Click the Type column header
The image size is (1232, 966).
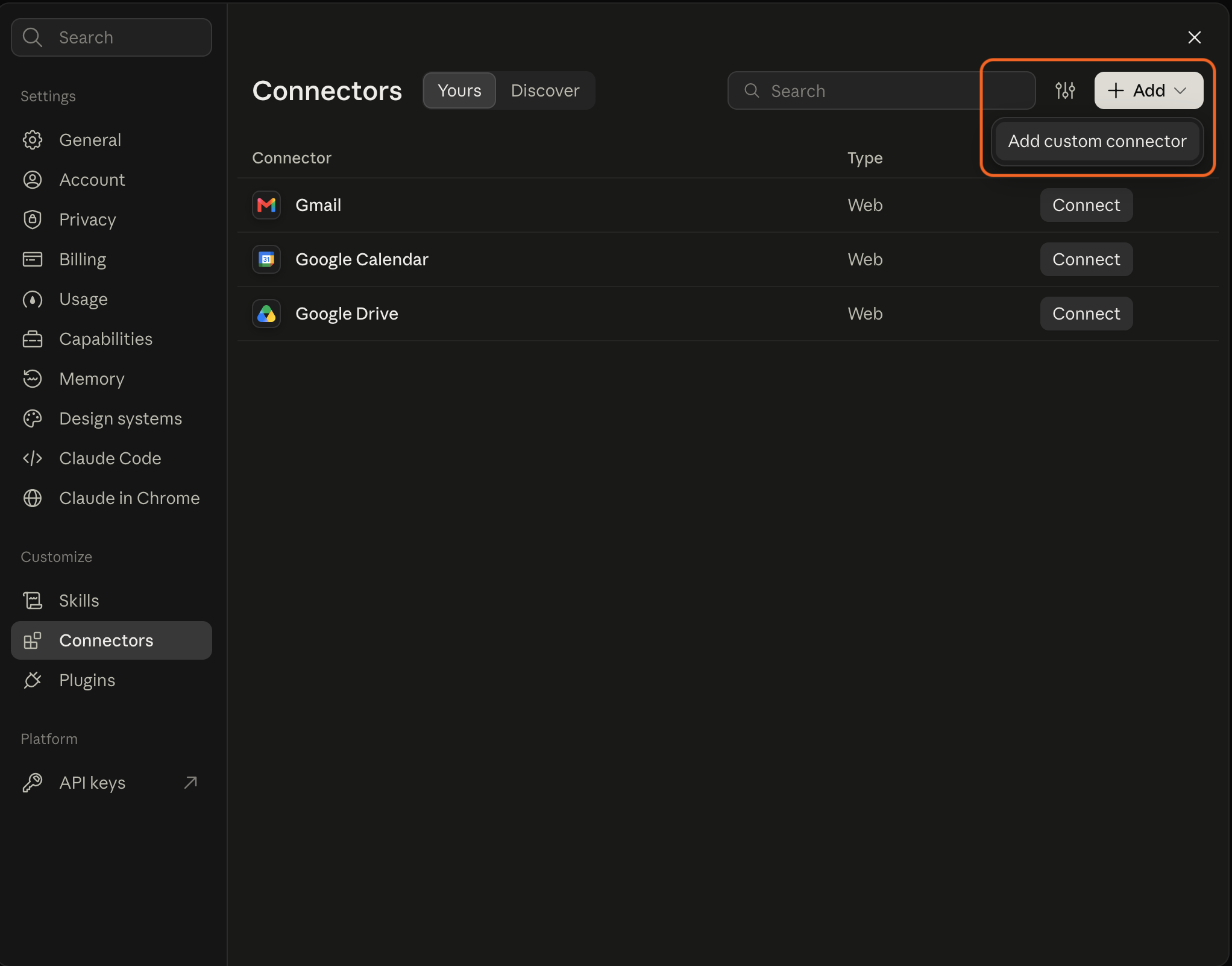pos(865,158)
